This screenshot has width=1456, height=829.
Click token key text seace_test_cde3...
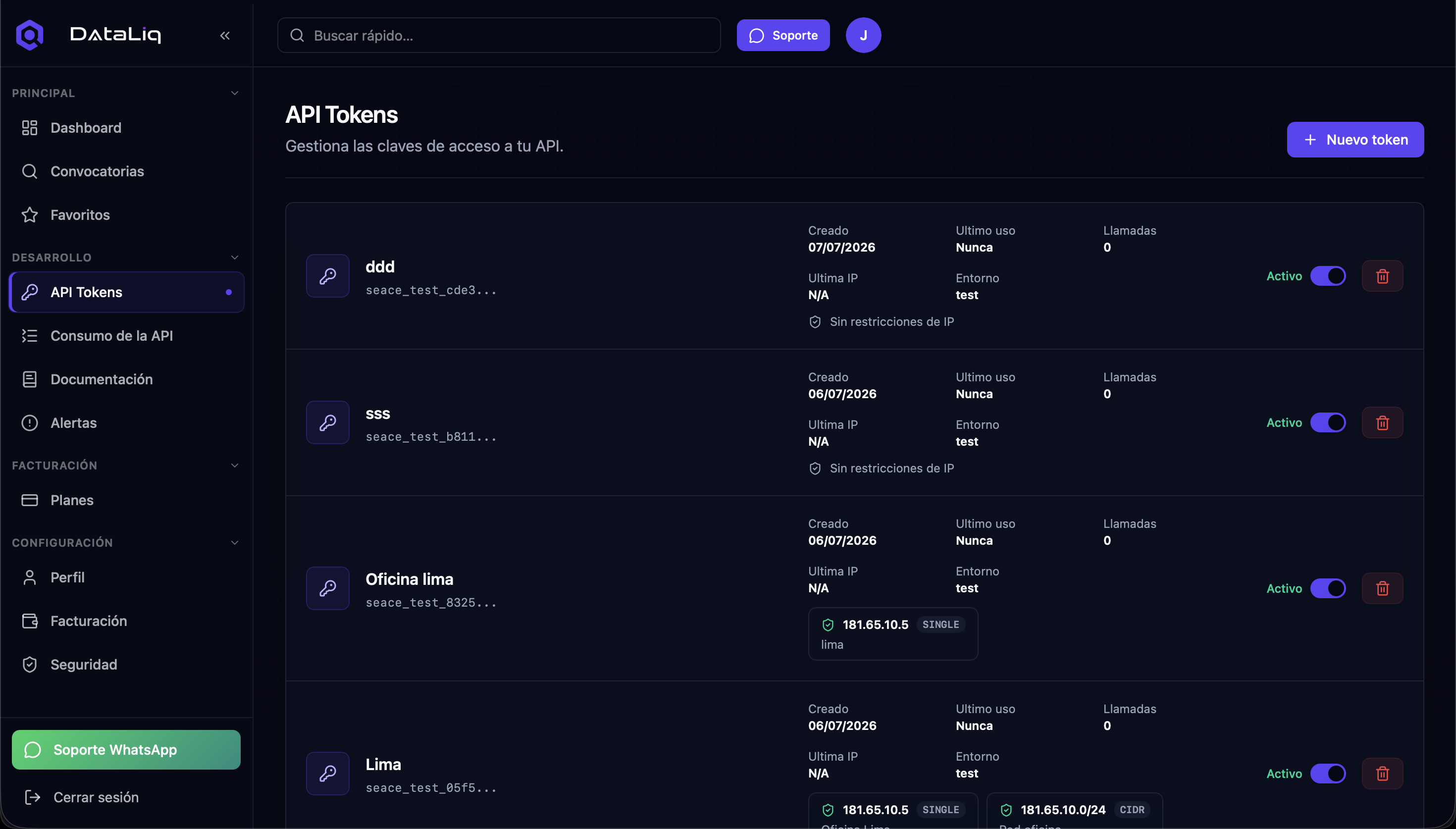[431, 290]
